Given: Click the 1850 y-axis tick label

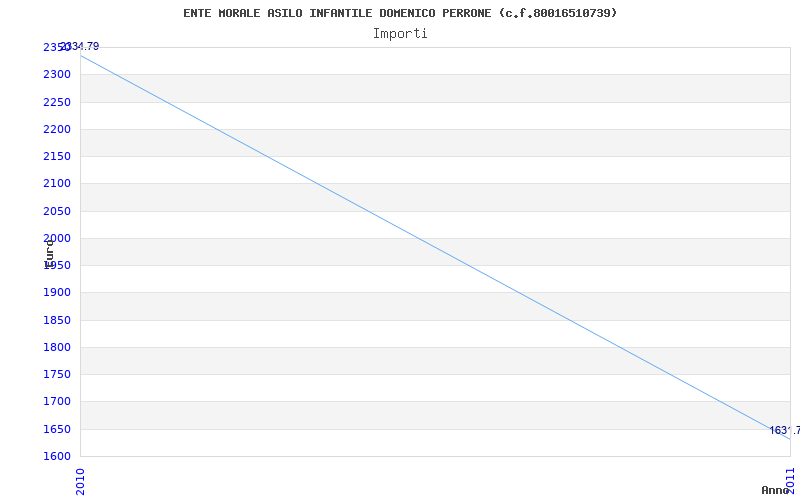Looking at the screenshot, I should (x=57, y=320).
